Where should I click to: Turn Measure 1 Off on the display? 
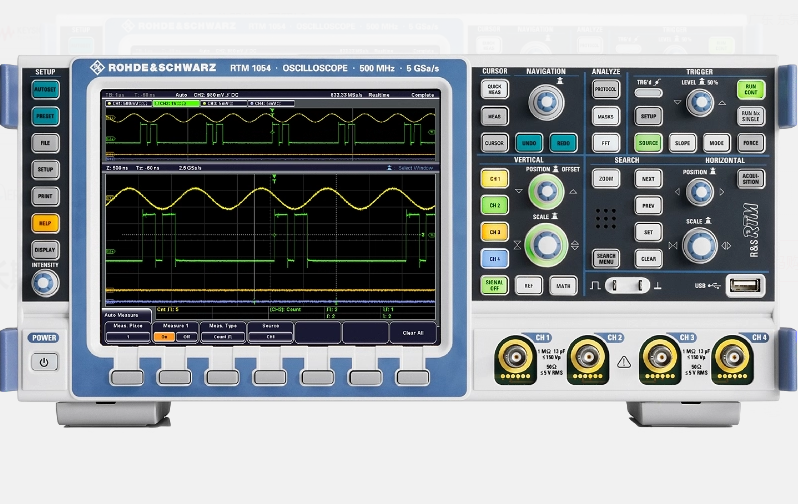pos(187,337)
